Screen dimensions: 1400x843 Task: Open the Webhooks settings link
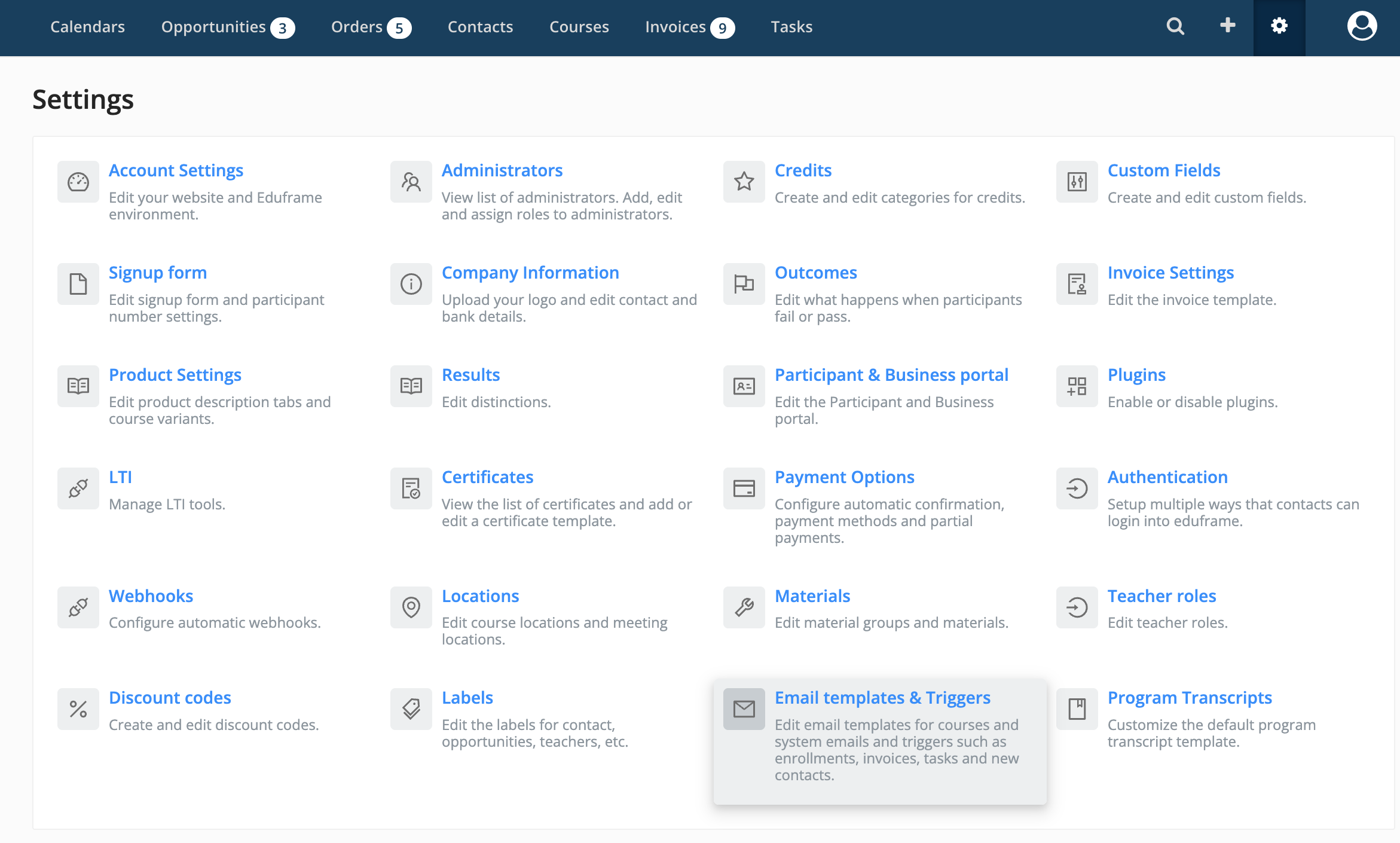click(x=151, y=596)
